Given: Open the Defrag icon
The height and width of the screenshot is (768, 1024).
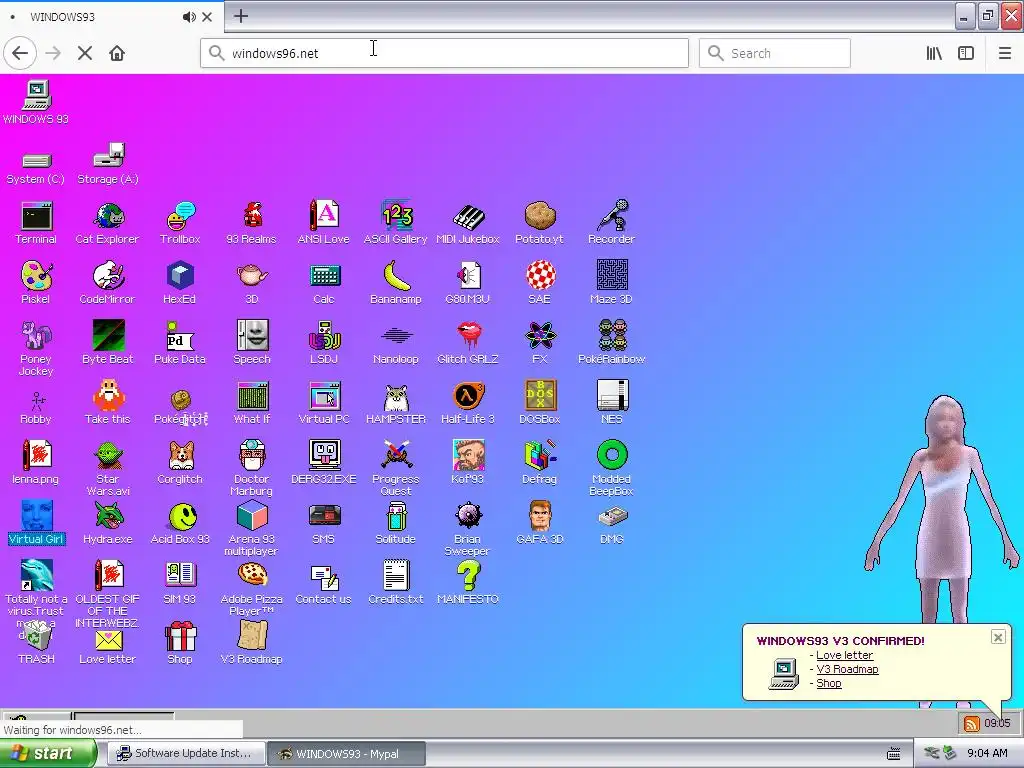Looking at the screenshot, I should [539, 462].
